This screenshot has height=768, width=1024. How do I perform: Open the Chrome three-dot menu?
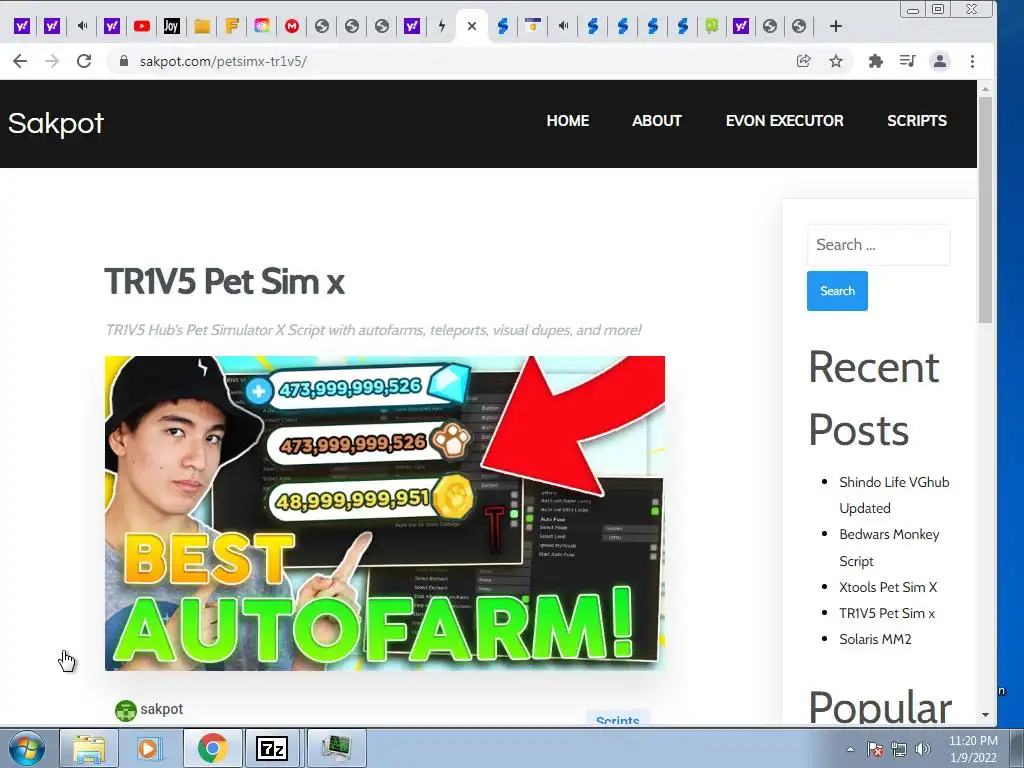tap(972, 61)
